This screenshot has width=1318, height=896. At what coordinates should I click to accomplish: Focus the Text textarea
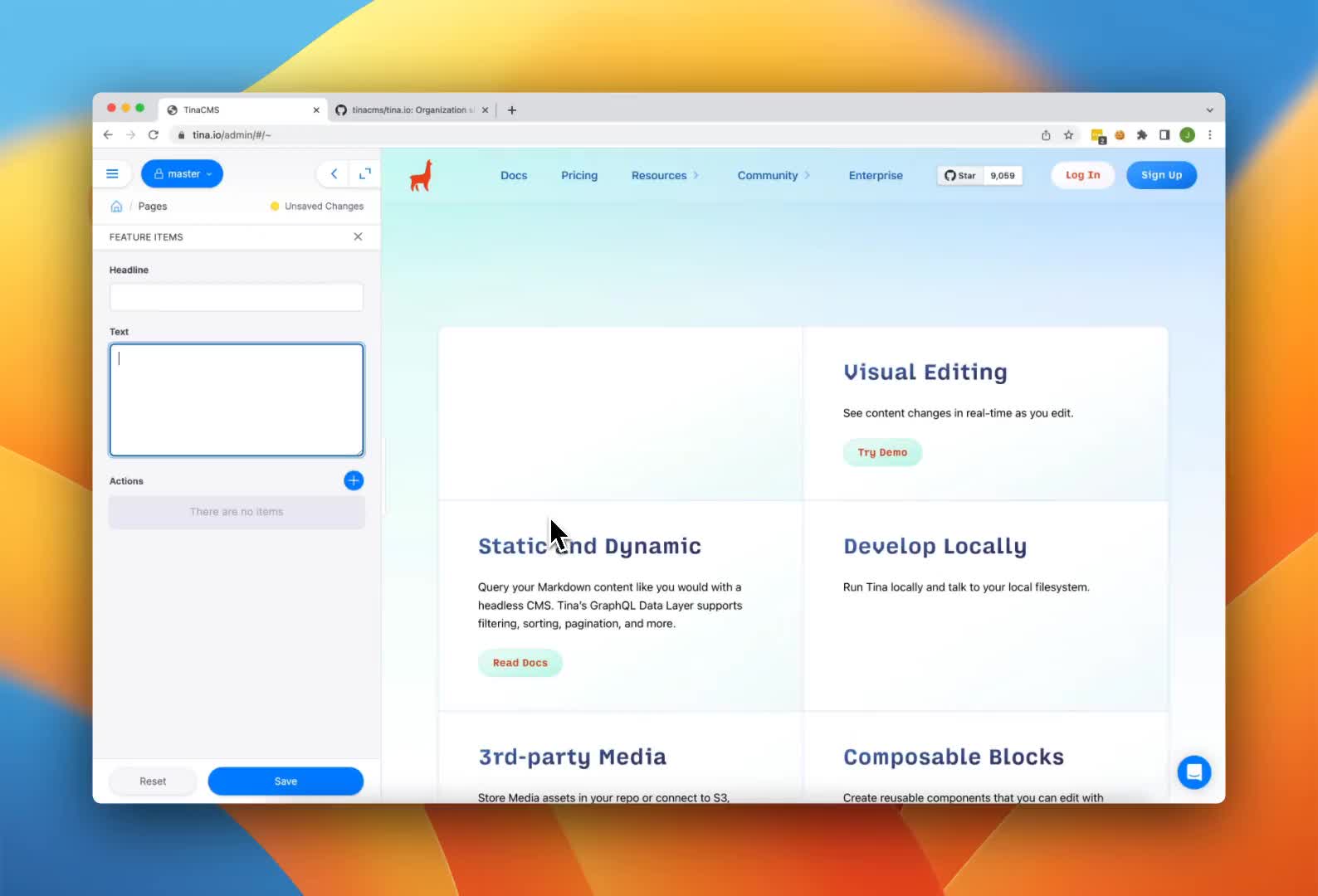coord(237,400)
